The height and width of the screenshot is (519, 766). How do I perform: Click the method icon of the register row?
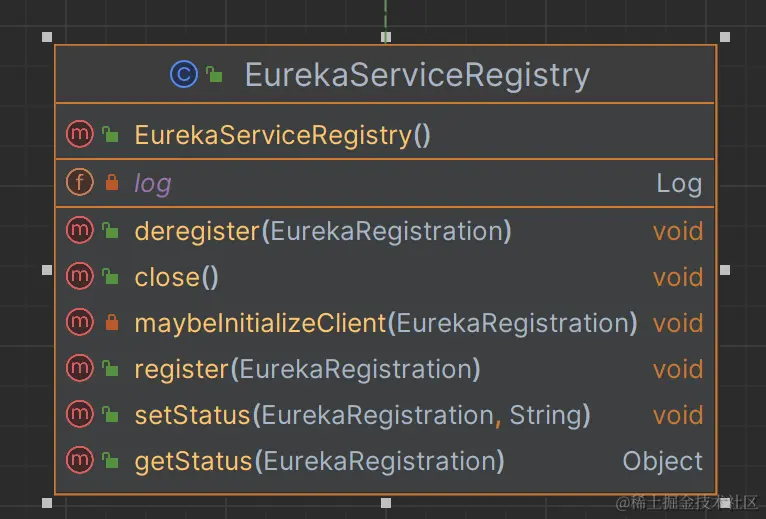[x=80, y=368]
